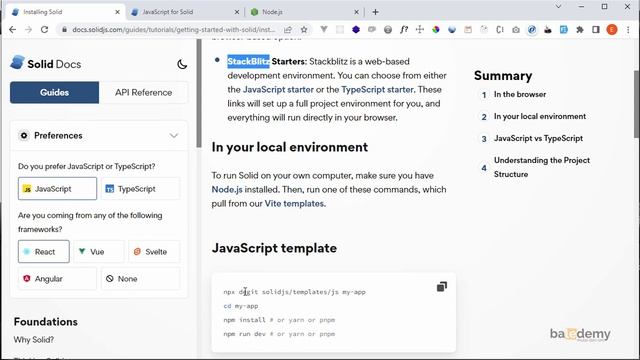Click the Preferences gear icon
This screenshot has width=640, height=360.
(x=24, y=135)
